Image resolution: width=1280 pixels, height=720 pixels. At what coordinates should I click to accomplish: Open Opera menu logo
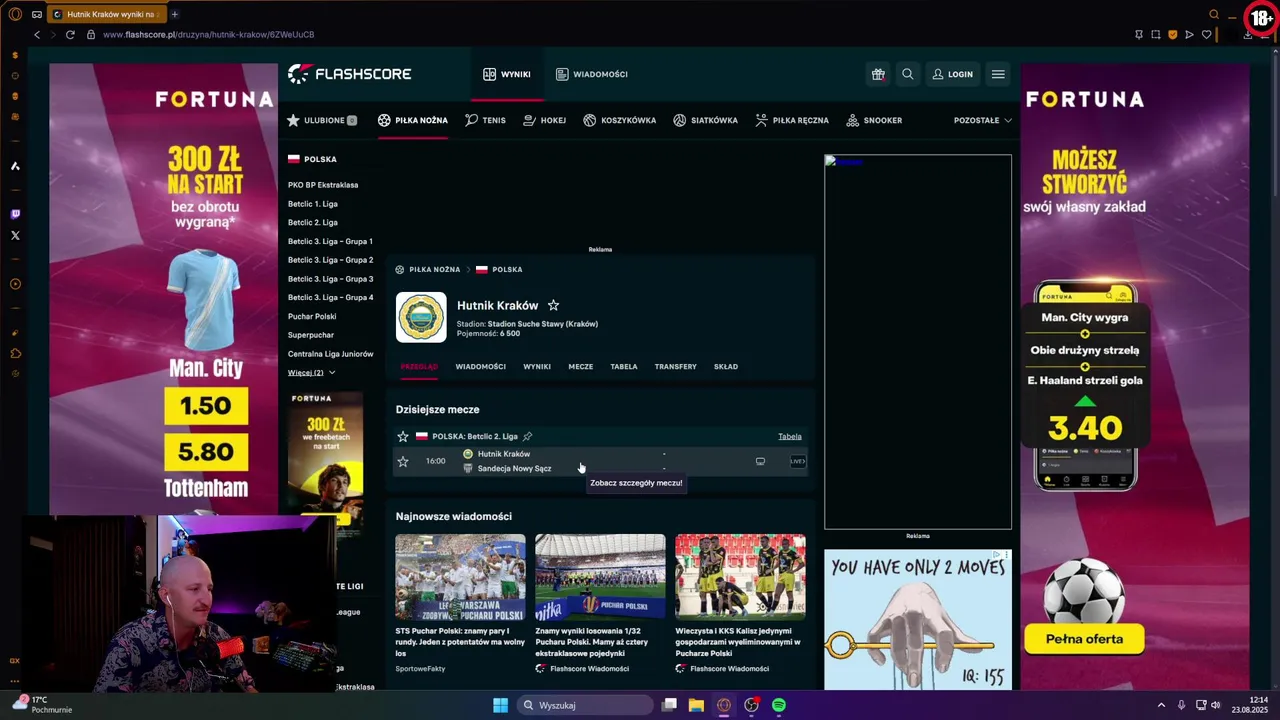coord(15,14)
